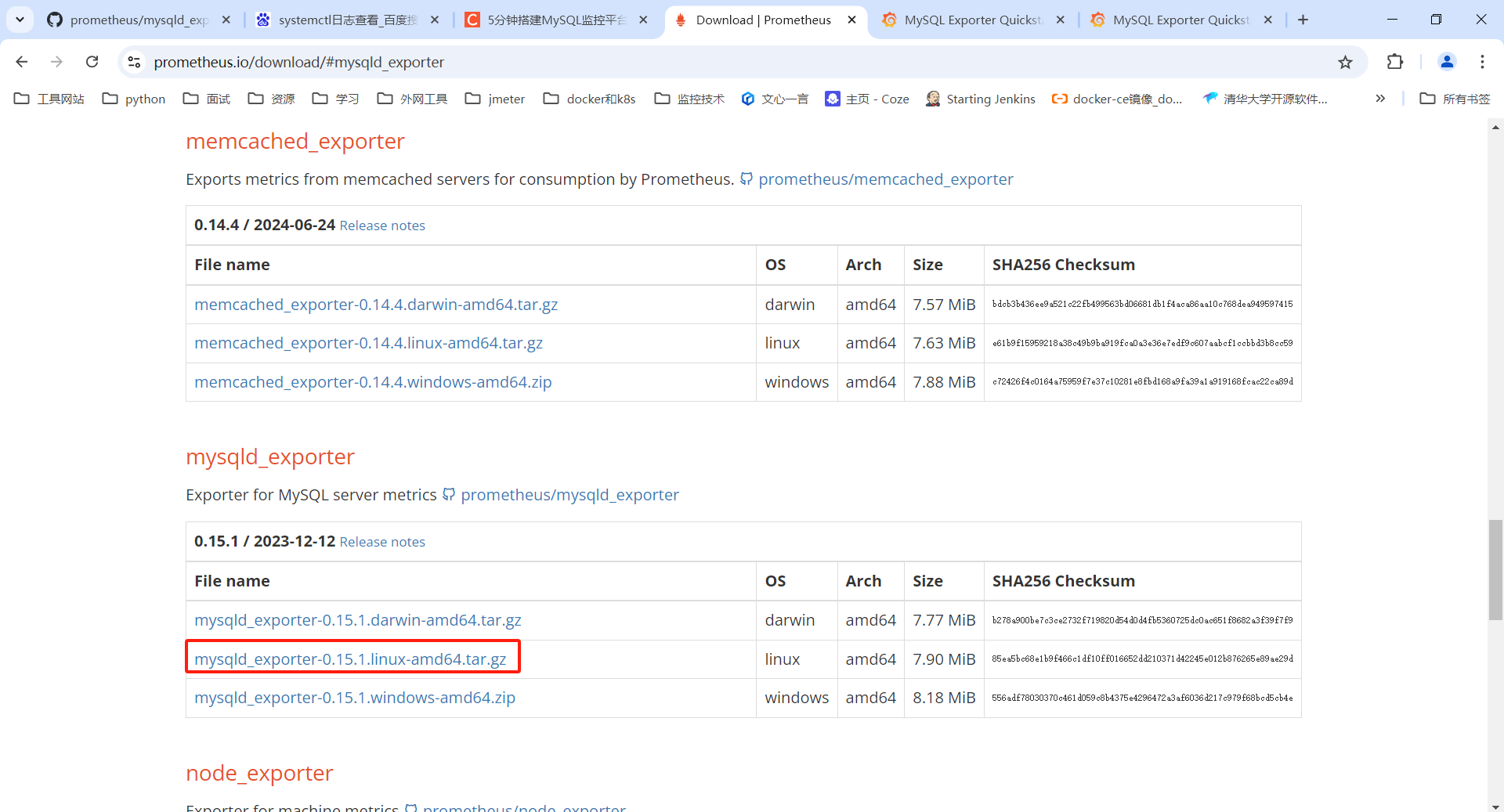Close the systemctl日志查看 tab
1504x812 pixels.
click(x=435, y=20)
